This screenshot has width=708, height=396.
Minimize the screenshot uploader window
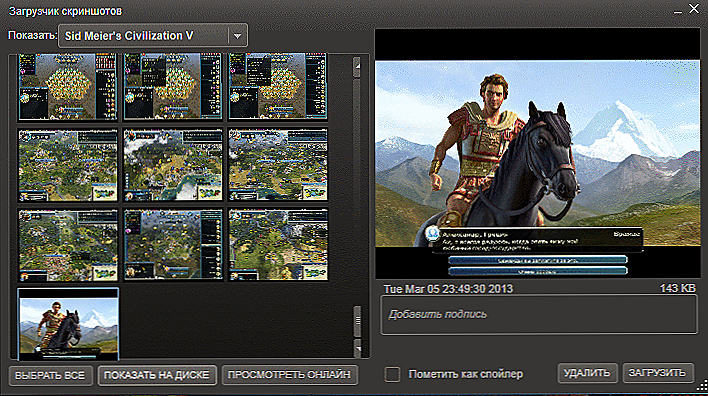click(677, 10)
